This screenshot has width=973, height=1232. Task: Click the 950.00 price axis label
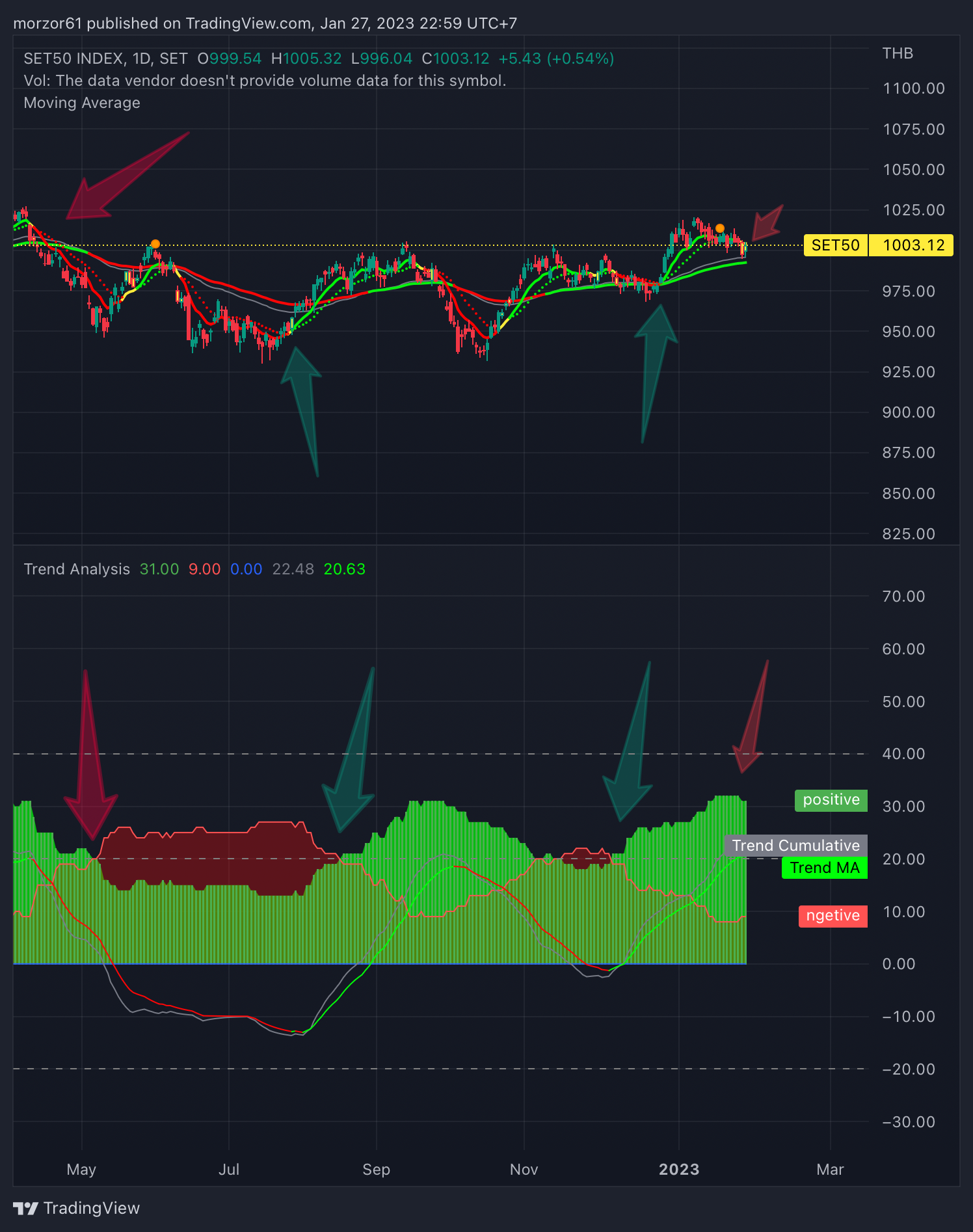point(909,332)
